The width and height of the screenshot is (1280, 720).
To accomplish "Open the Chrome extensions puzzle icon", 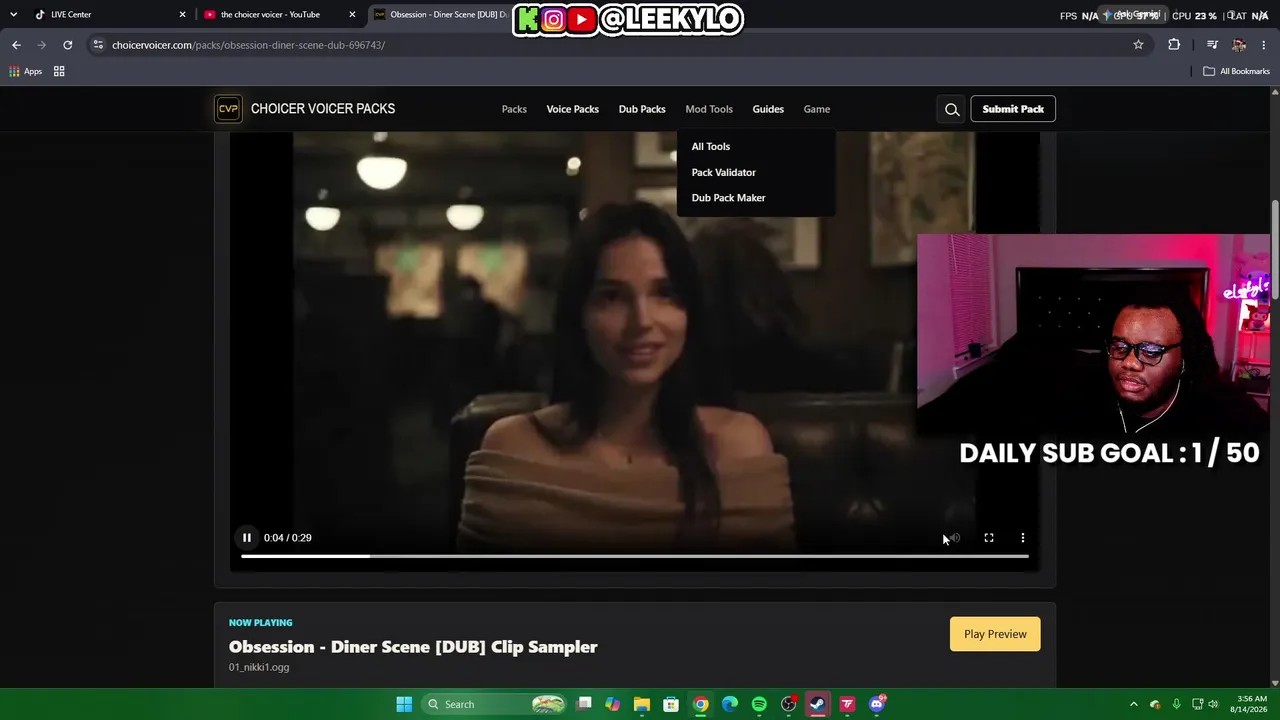I will click(1174, 45).
